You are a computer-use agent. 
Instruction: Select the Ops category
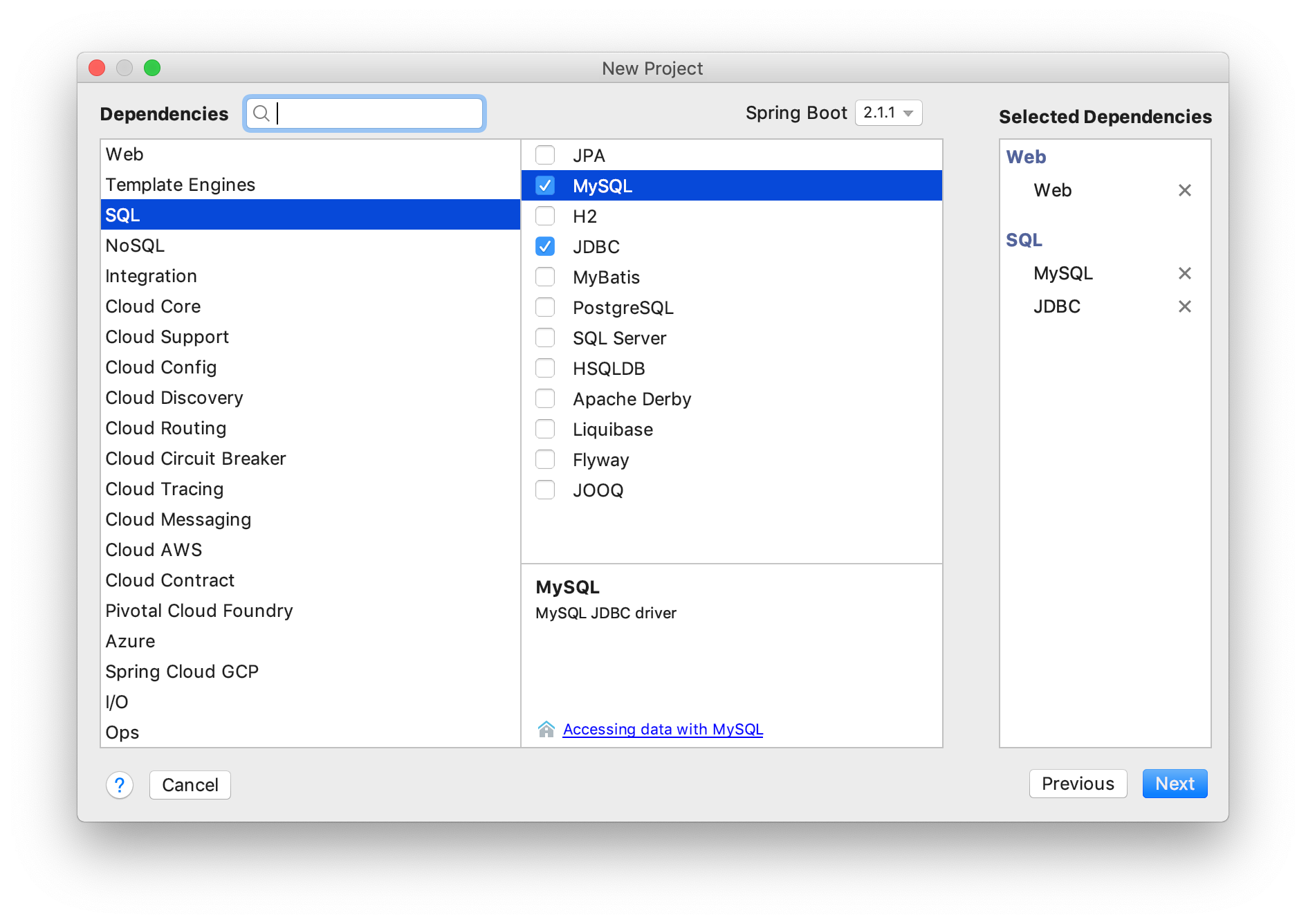click(310, 732)
